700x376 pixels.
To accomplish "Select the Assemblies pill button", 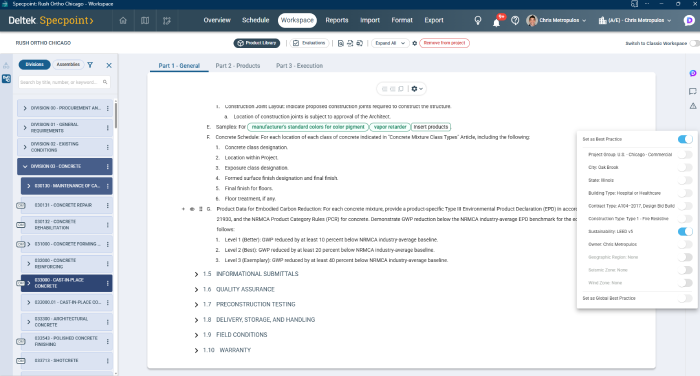I will click(68, 65).
